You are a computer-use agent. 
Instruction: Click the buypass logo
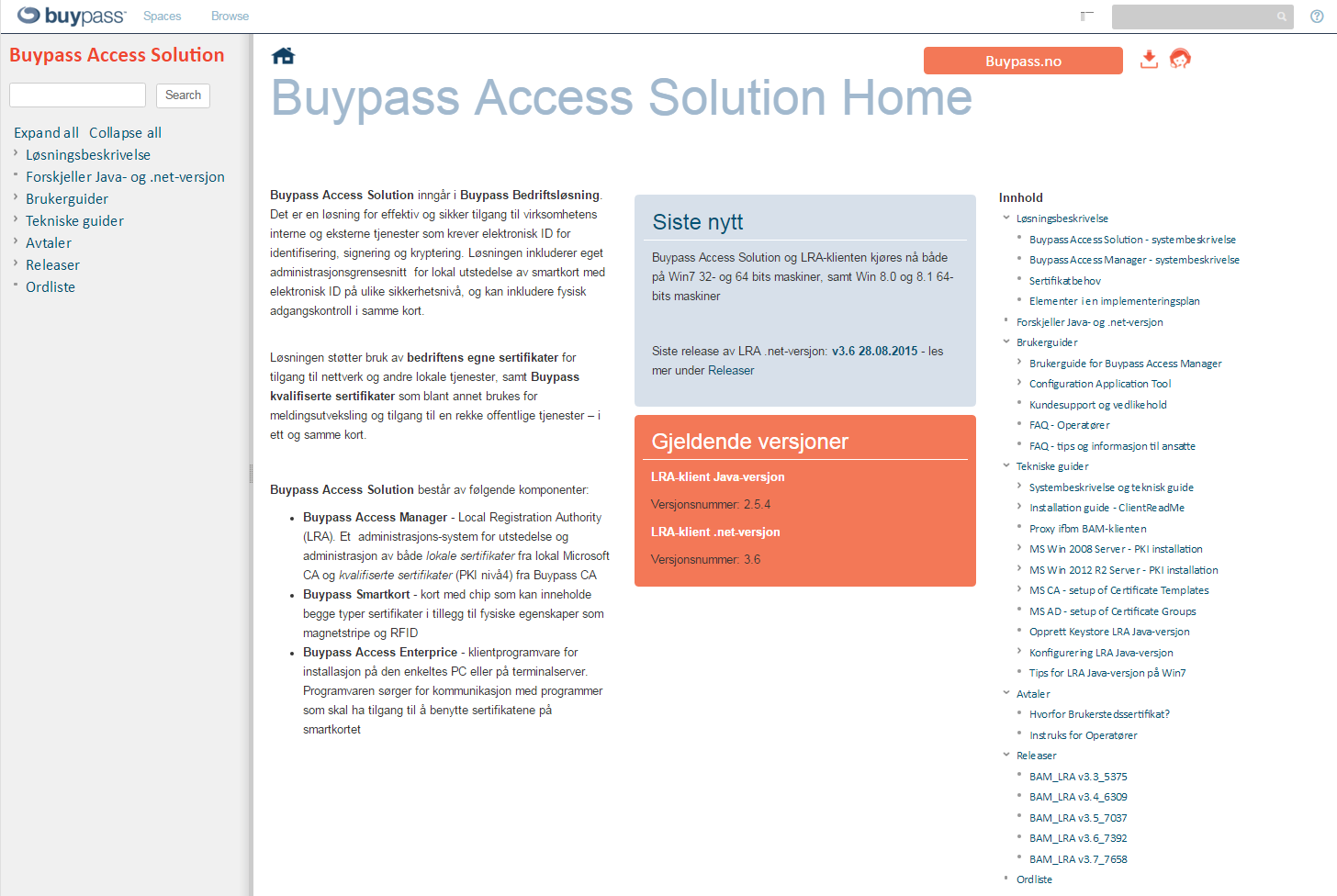[x=72, y=16]
